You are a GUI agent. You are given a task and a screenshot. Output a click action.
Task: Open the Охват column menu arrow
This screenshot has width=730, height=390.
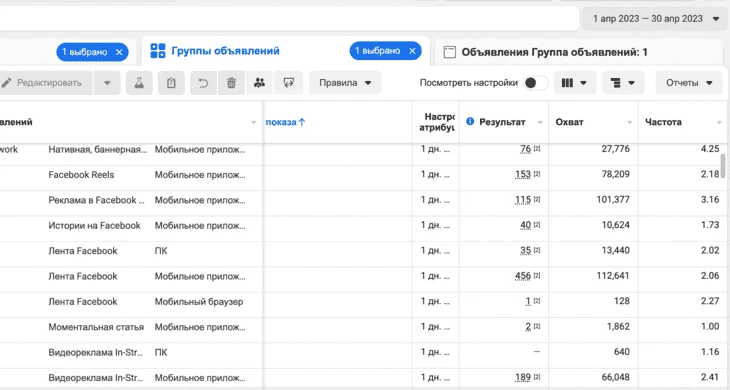pos(629,122)
